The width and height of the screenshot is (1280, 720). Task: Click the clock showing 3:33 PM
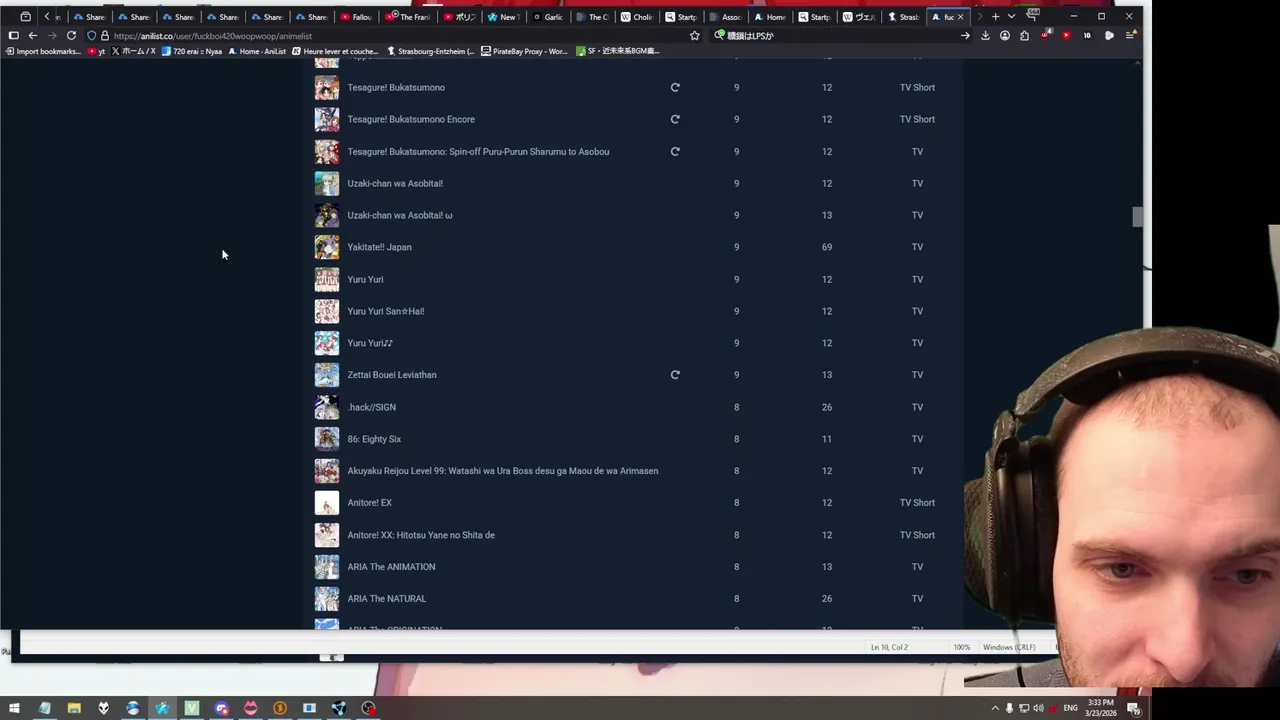coord(1101,703)
